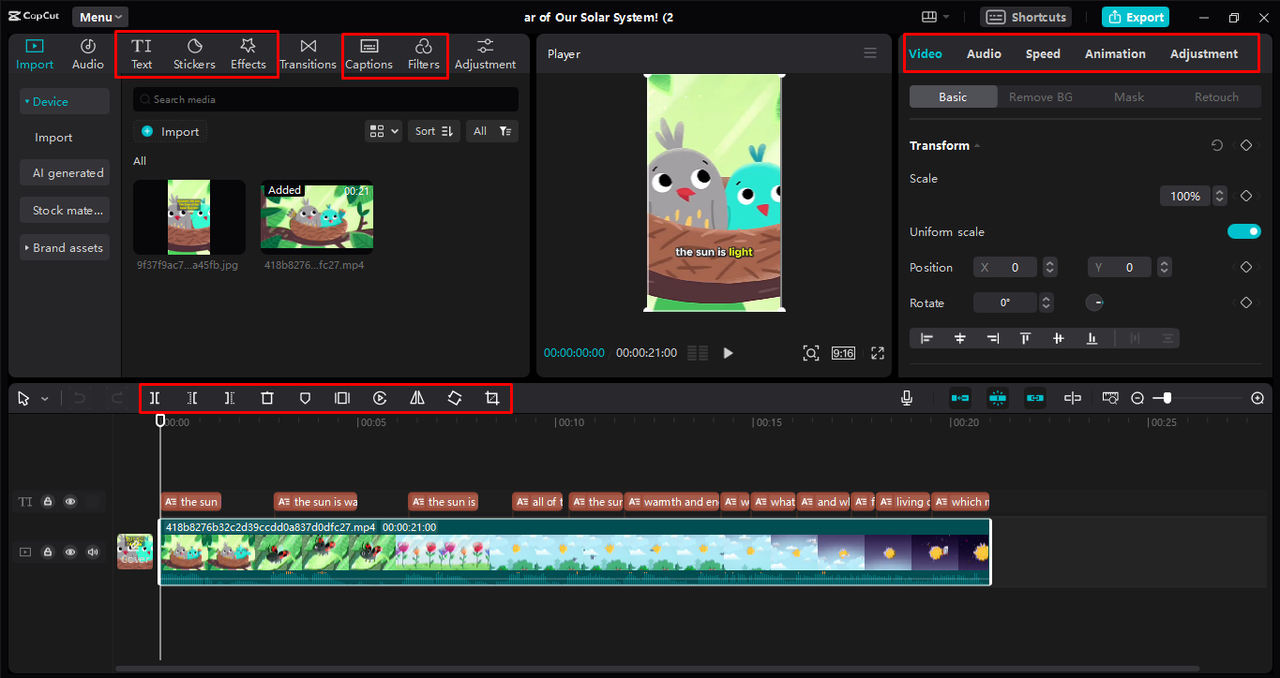The image size is (1280, 678).
Task: Hide the video track with eye icon
Action: point(70,552)
